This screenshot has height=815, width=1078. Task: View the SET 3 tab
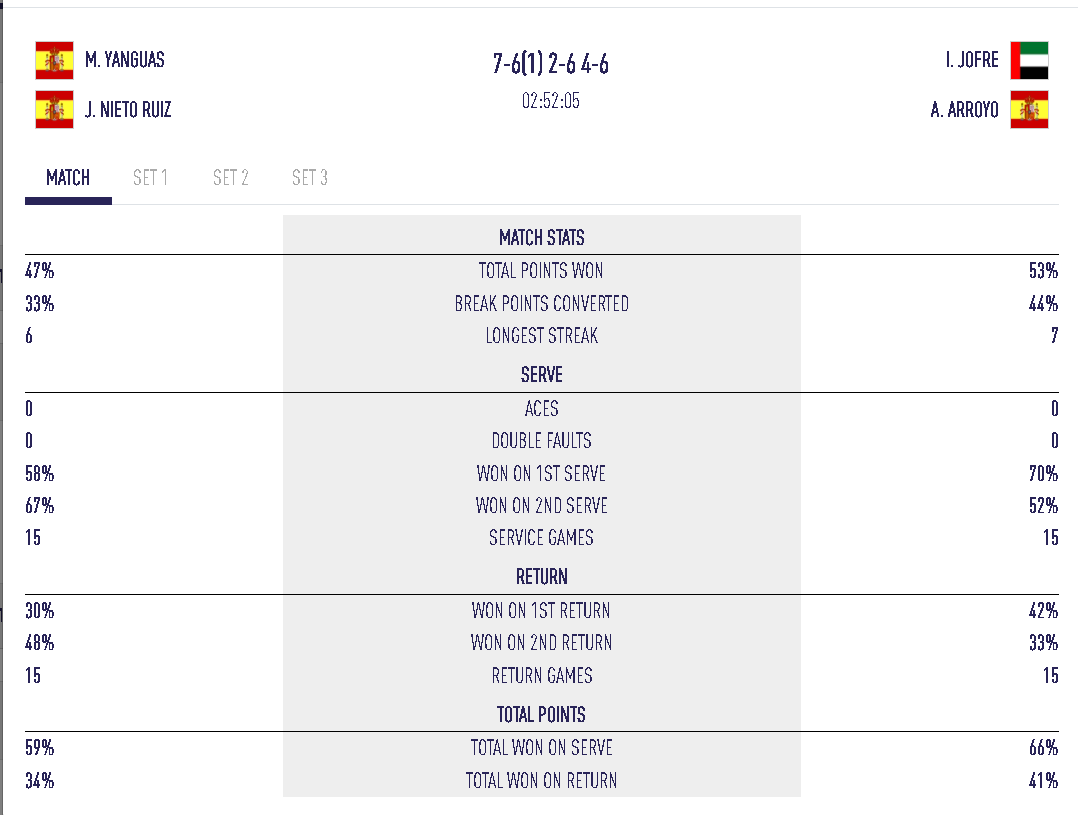tap(310, 178)
